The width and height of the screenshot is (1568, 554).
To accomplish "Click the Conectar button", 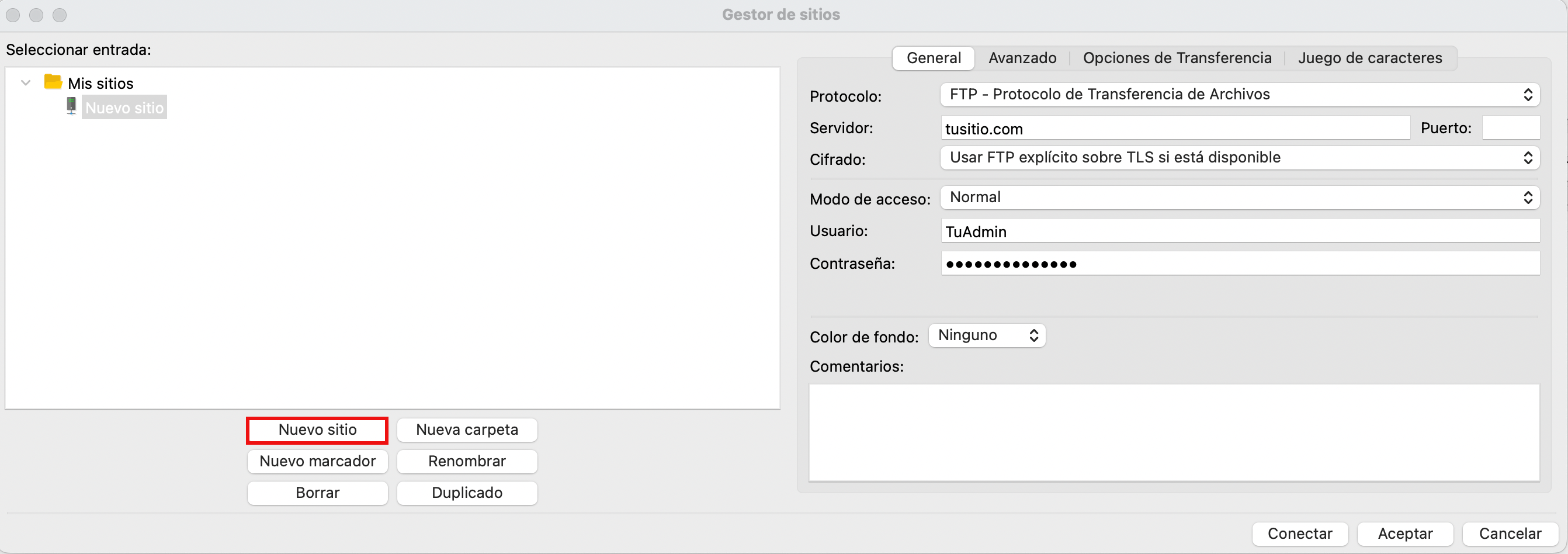I will pyautogui.click(x=1300, y=534).
